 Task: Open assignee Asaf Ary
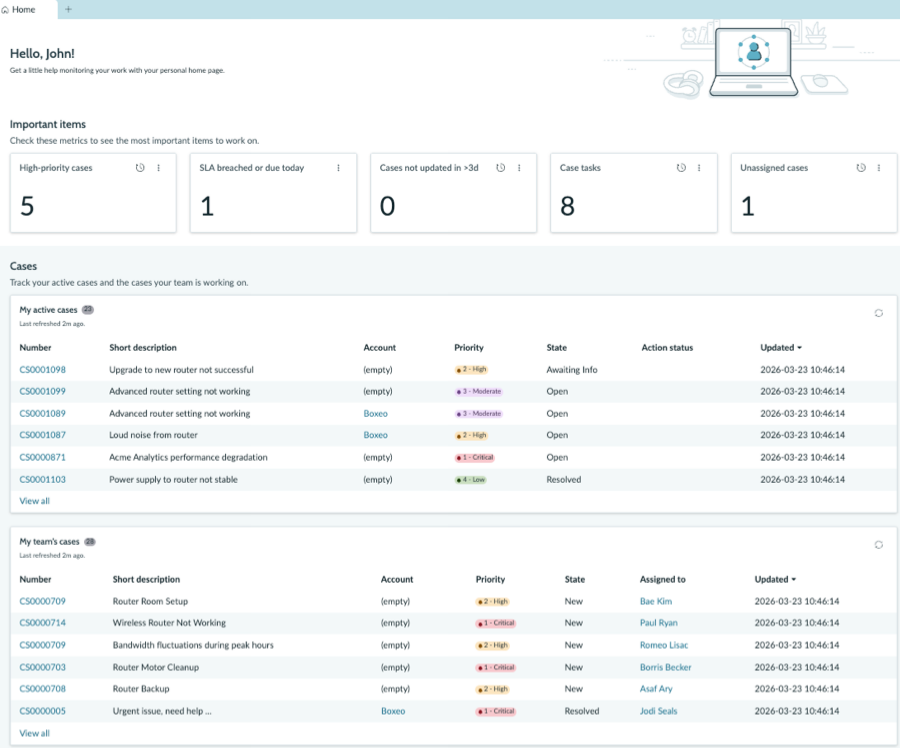click(656, 688)
